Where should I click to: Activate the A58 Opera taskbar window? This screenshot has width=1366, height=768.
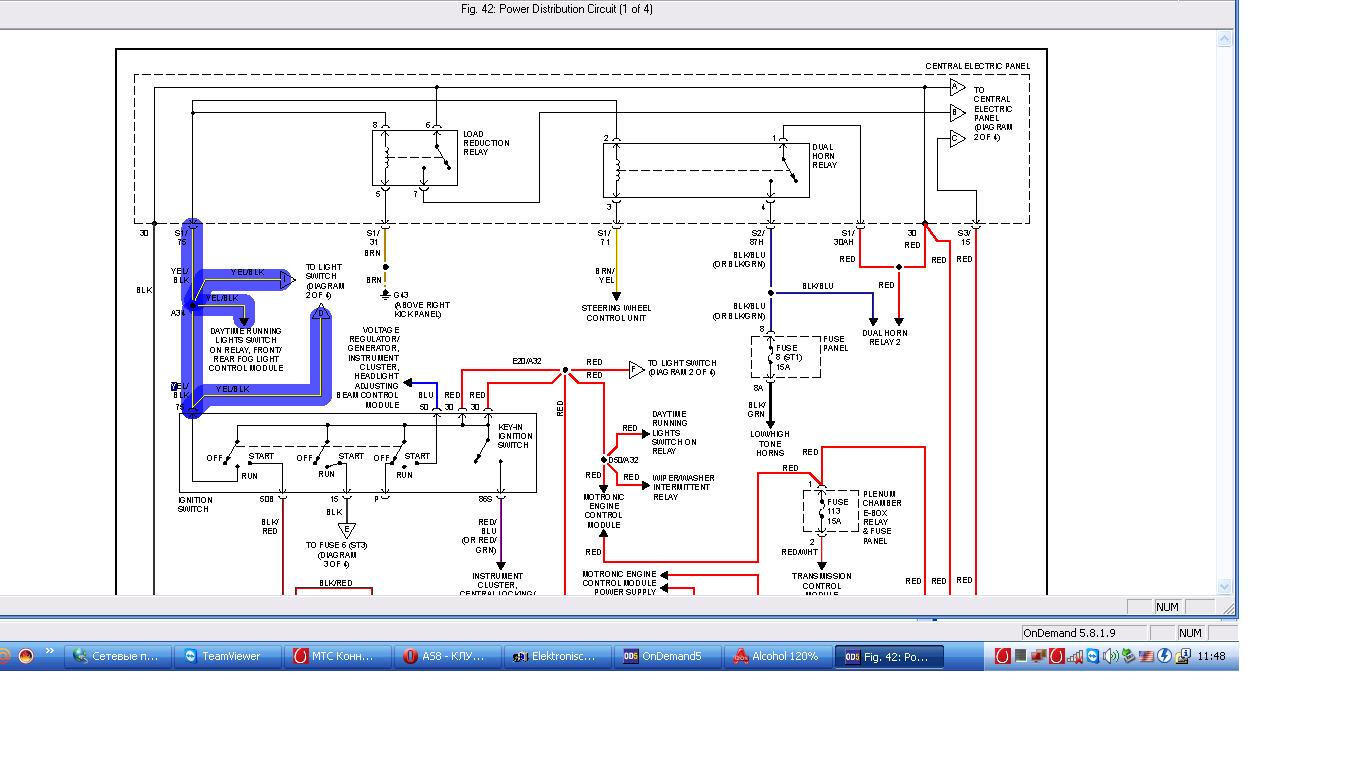coord(446,656)
